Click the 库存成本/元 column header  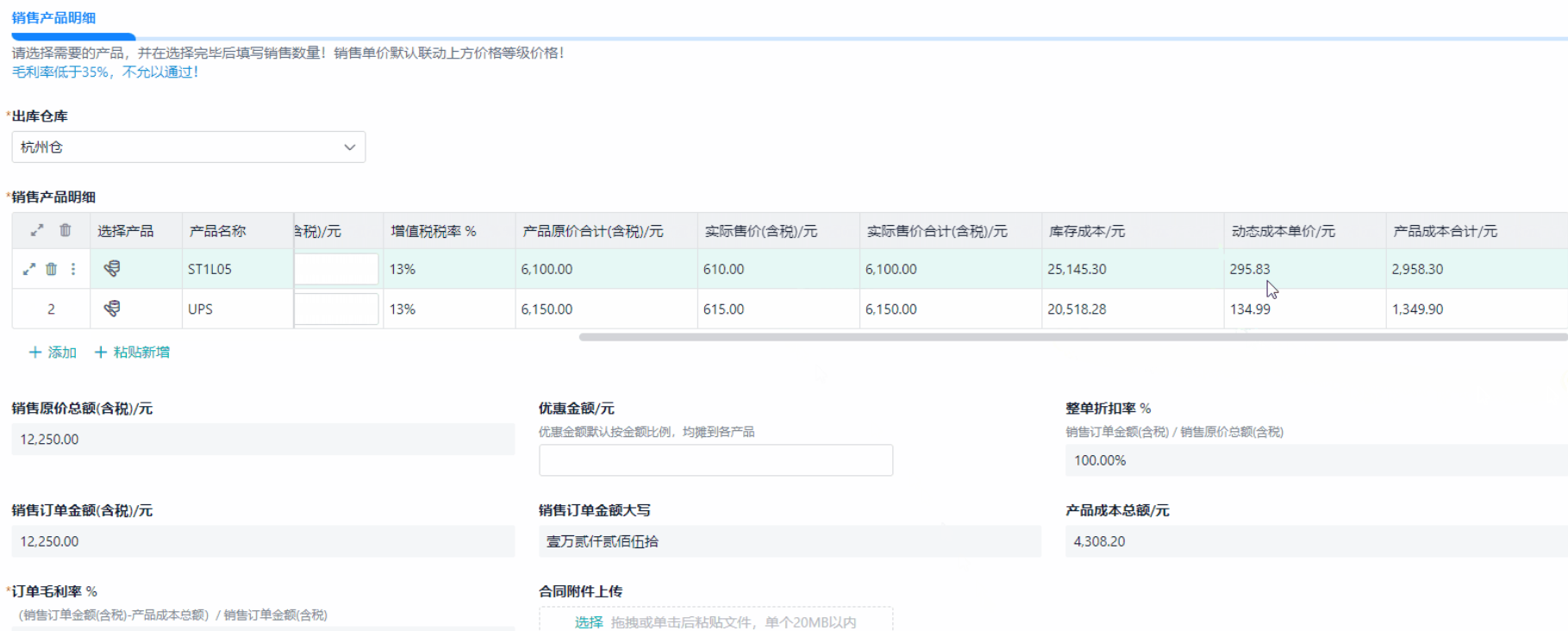click(x=1133, y=231)
